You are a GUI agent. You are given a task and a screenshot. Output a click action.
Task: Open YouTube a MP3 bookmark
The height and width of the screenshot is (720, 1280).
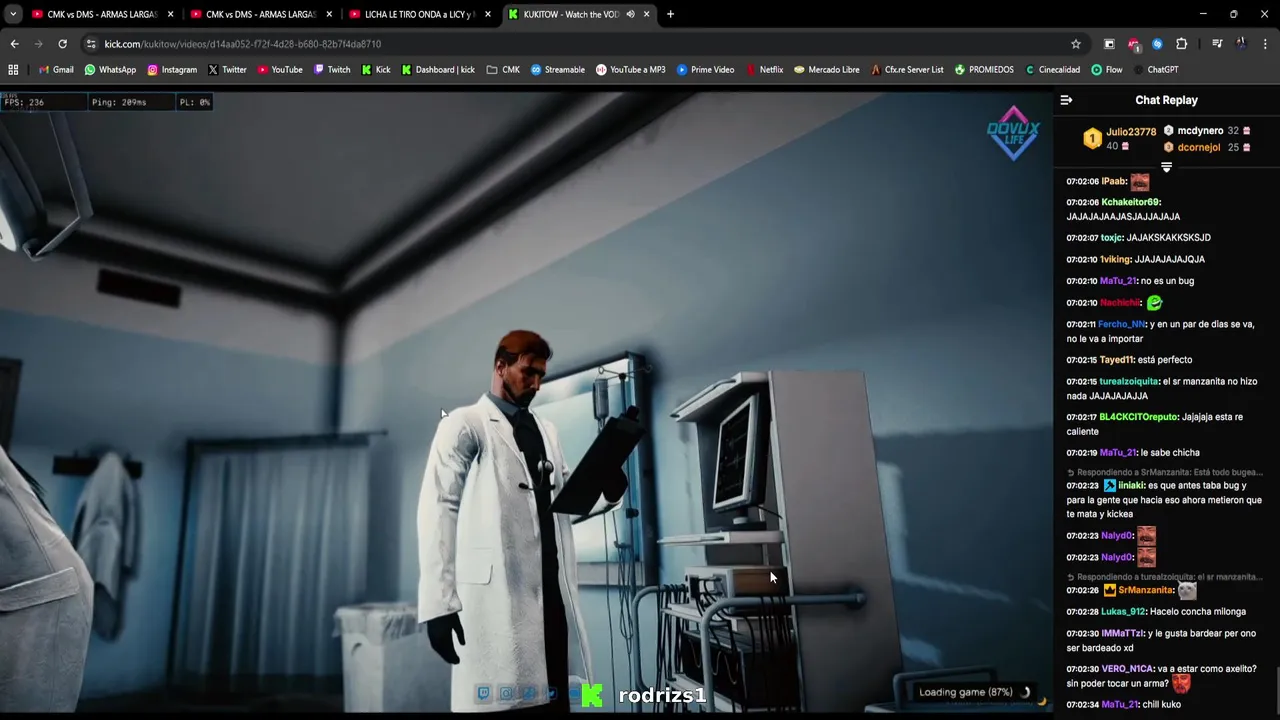[630, 70]
